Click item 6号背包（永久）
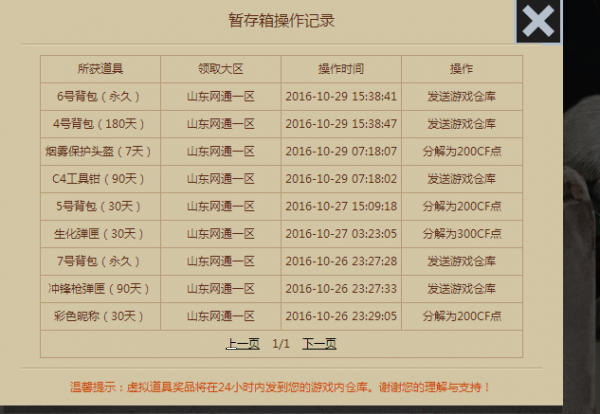600x414 pixels. point(99,96)
